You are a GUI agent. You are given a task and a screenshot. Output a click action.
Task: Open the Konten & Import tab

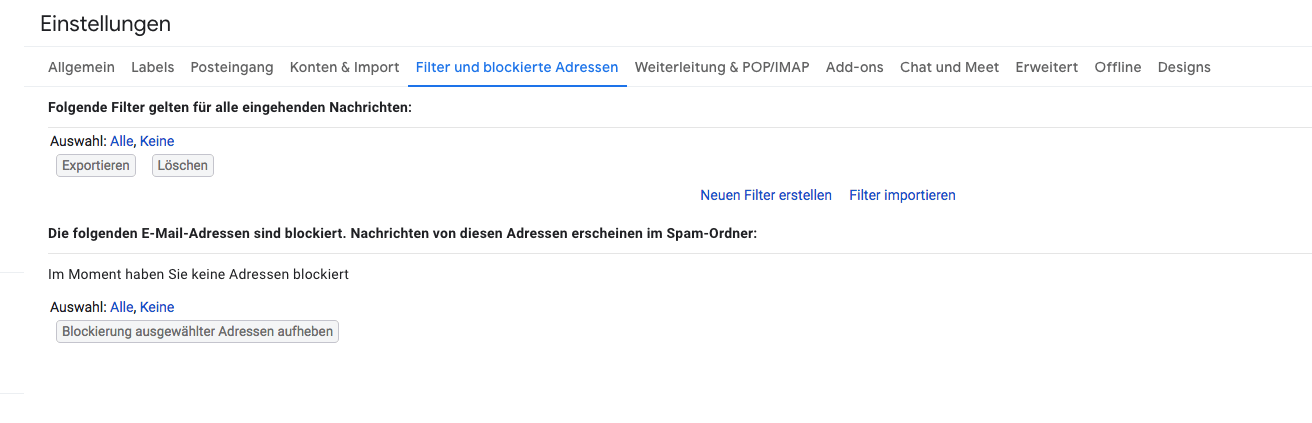coord(344,67)
